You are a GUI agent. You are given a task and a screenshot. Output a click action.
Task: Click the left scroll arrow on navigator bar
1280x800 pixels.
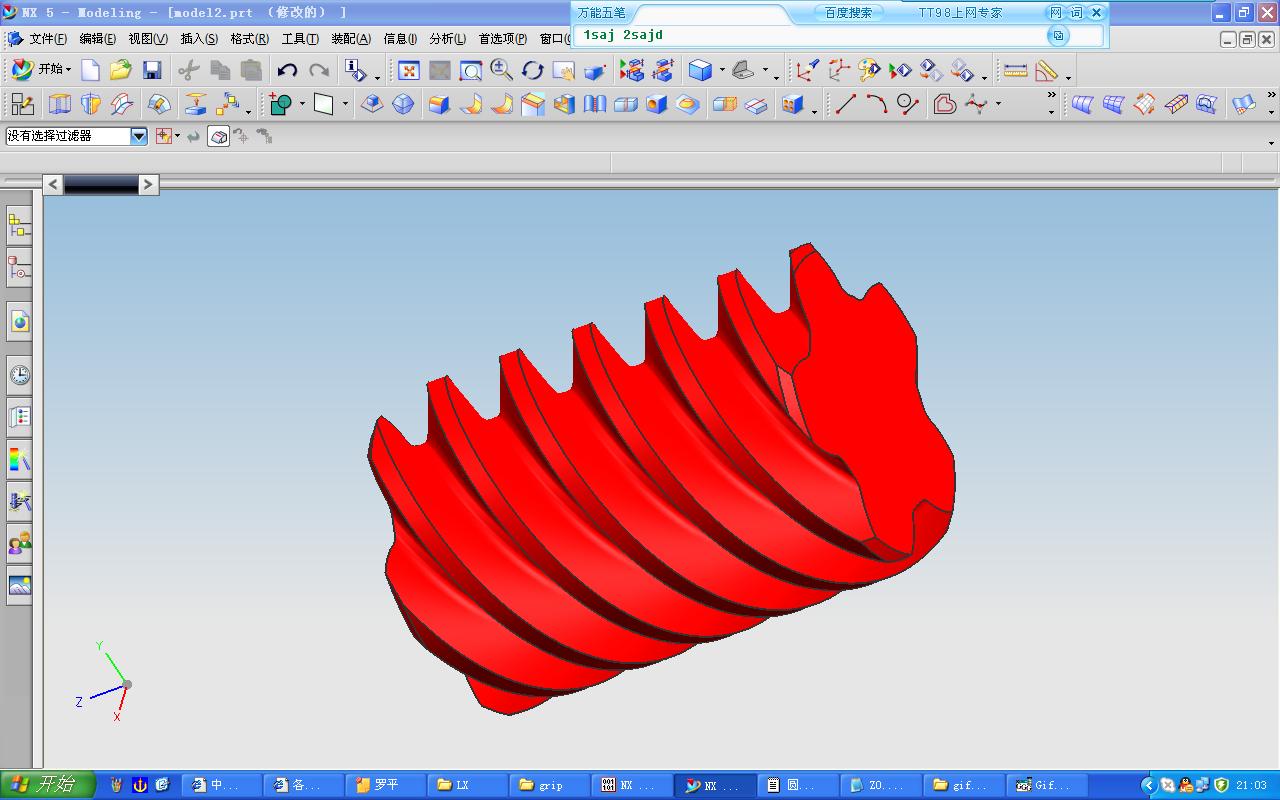pos(54,184)
